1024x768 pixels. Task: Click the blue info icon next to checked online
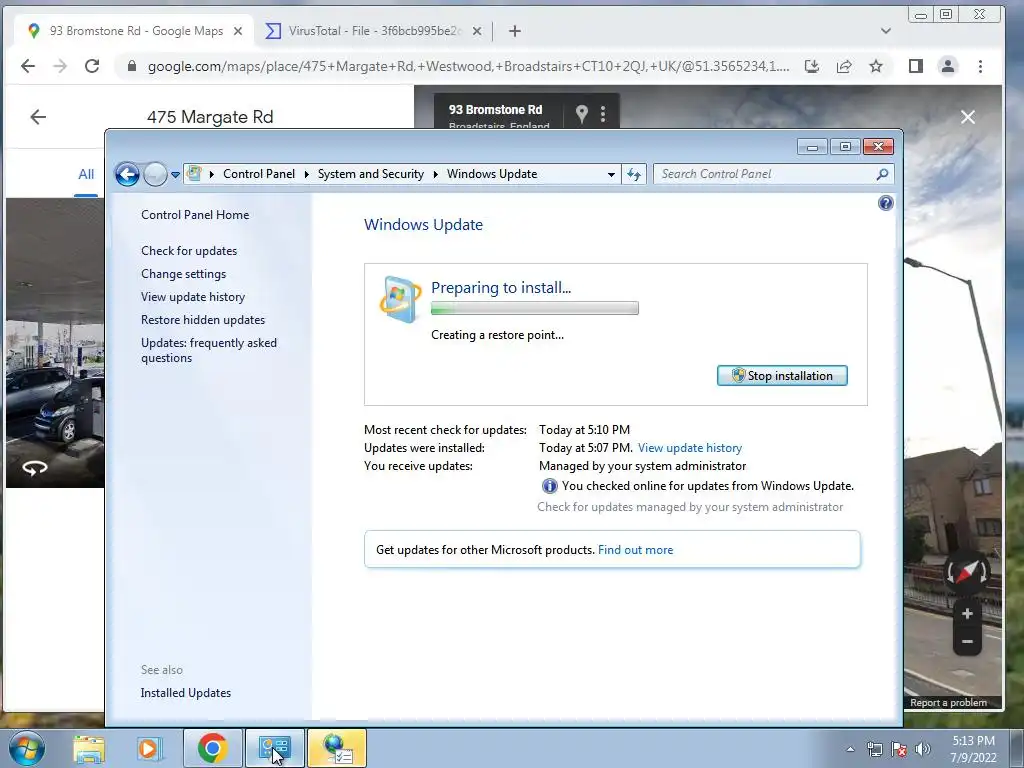point(549,486)
